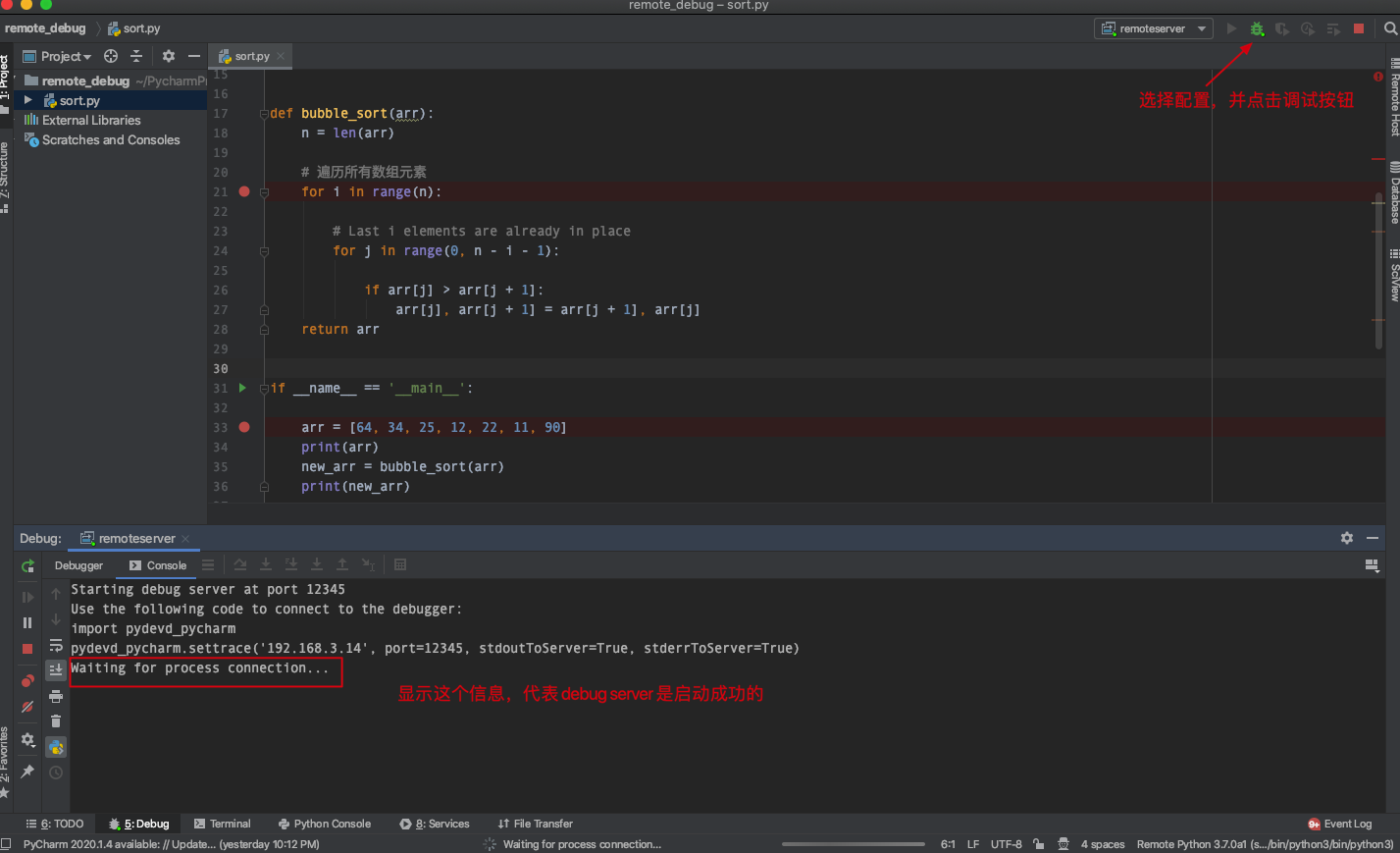Run script via green arrow at line 31
The height and width of the screenshot is (853, 1400).
point(242,388)
